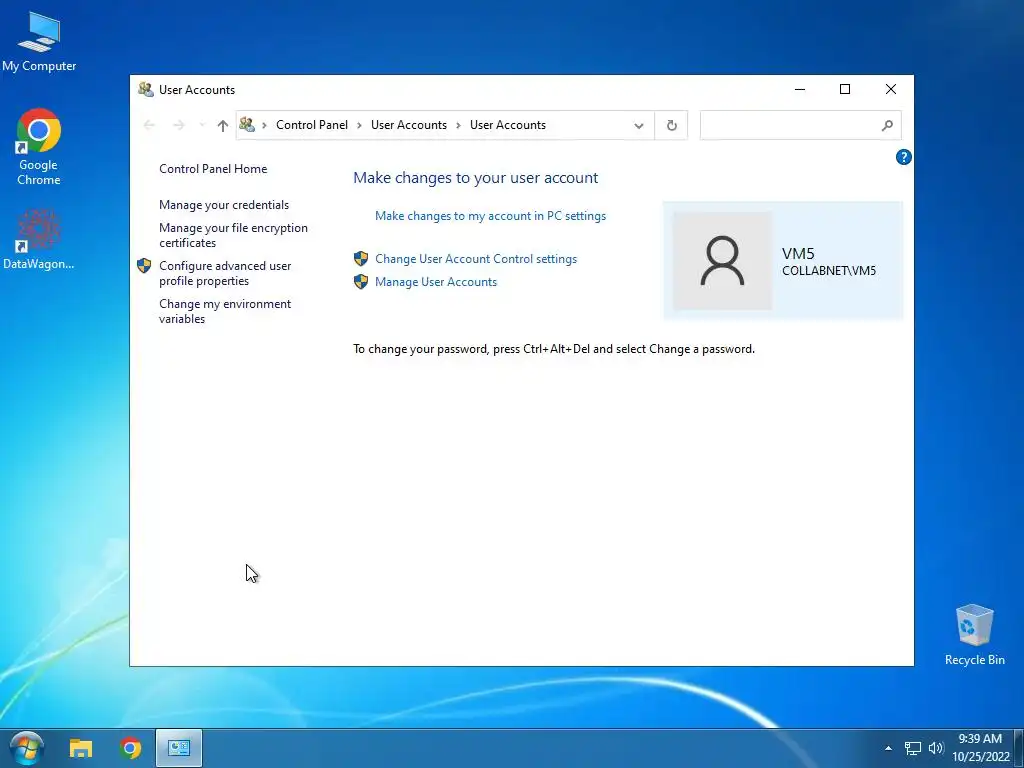
Task: Minimize the User Accounts window
Action: point(799,89)
